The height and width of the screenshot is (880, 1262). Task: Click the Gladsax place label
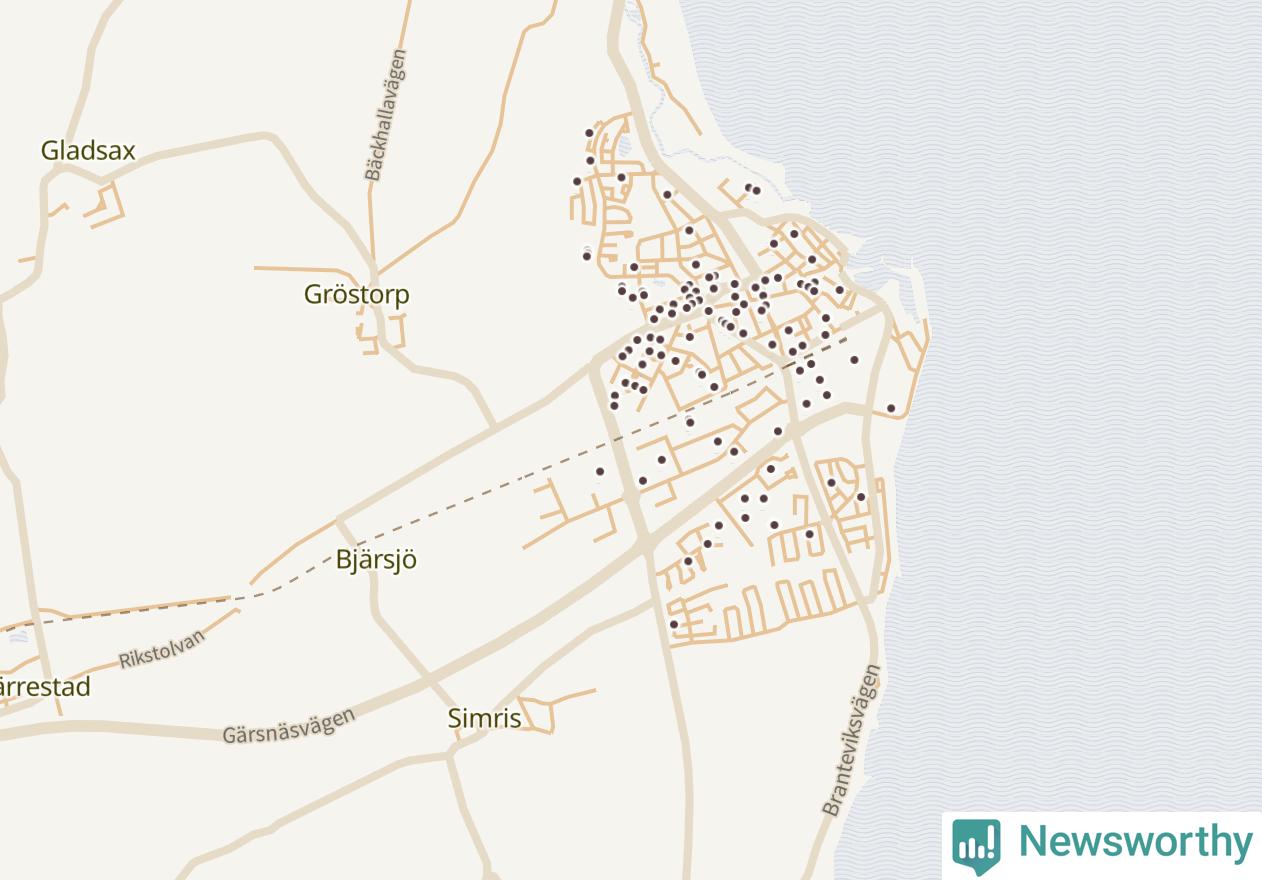coord(88,151)
